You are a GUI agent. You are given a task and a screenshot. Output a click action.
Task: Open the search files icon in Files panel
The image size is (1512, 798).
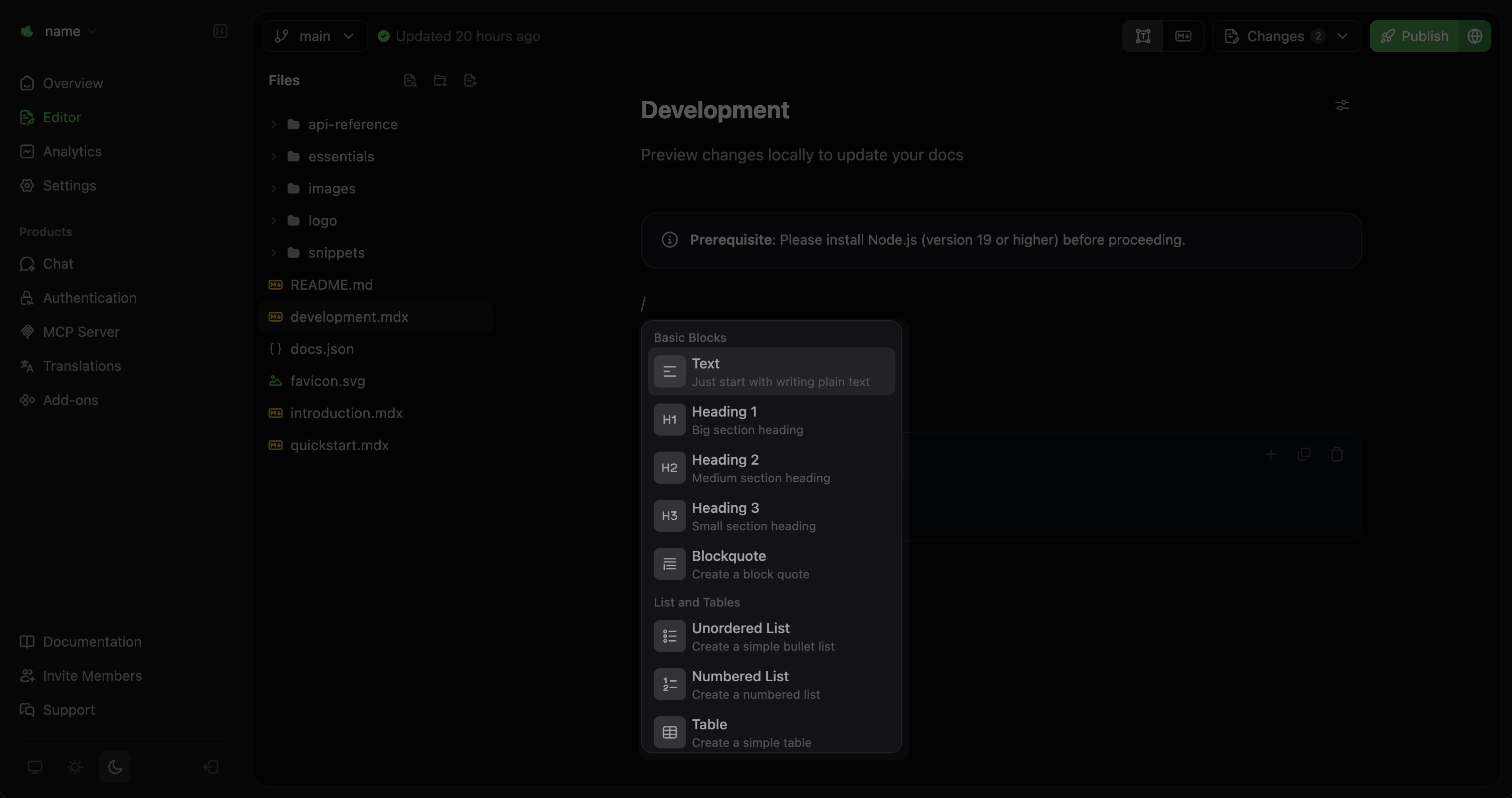pyautogui.click(x=410, y=80)
